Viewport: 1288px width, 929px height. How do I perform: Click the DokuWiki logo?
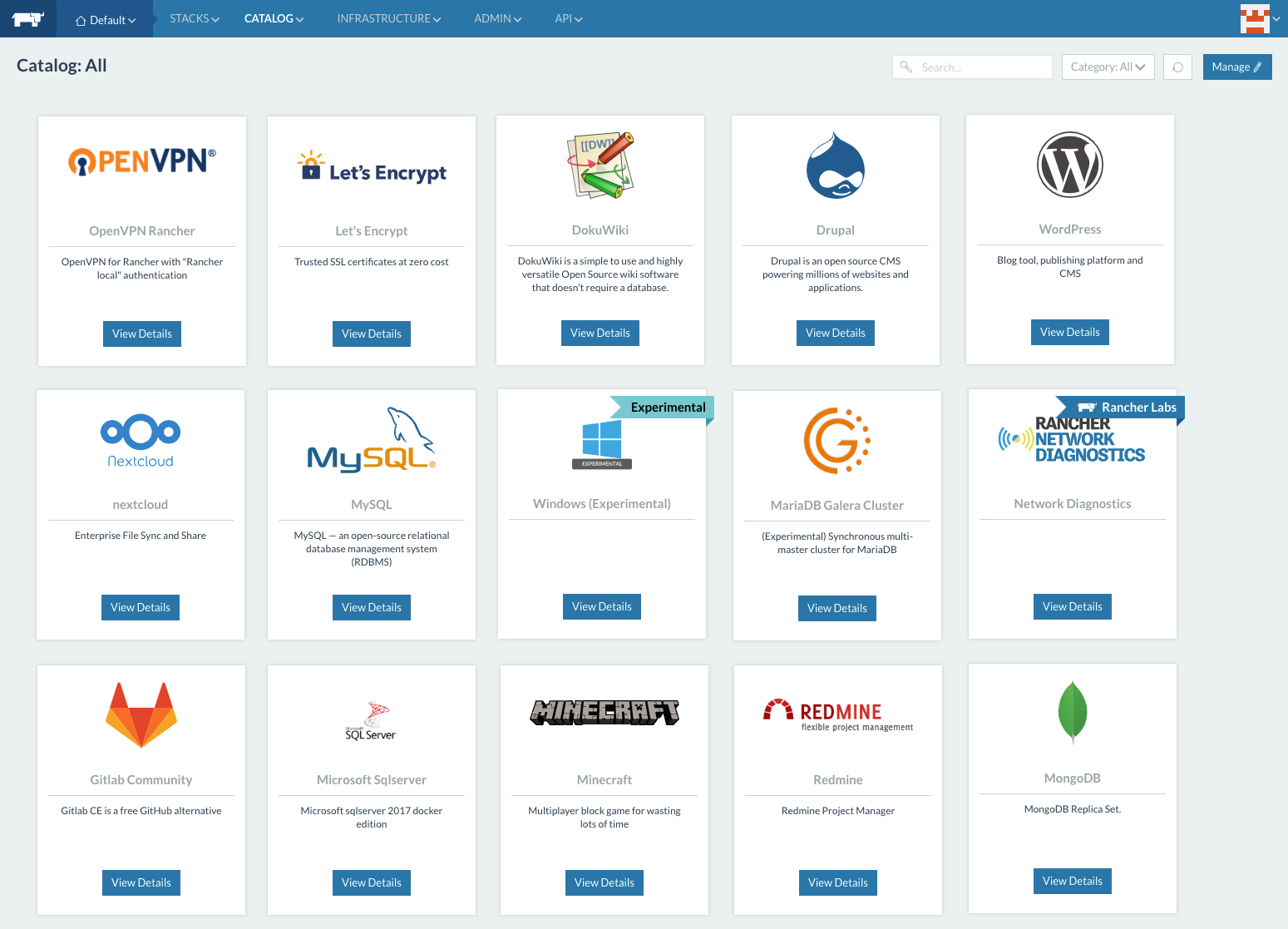(x=600, y=165)
